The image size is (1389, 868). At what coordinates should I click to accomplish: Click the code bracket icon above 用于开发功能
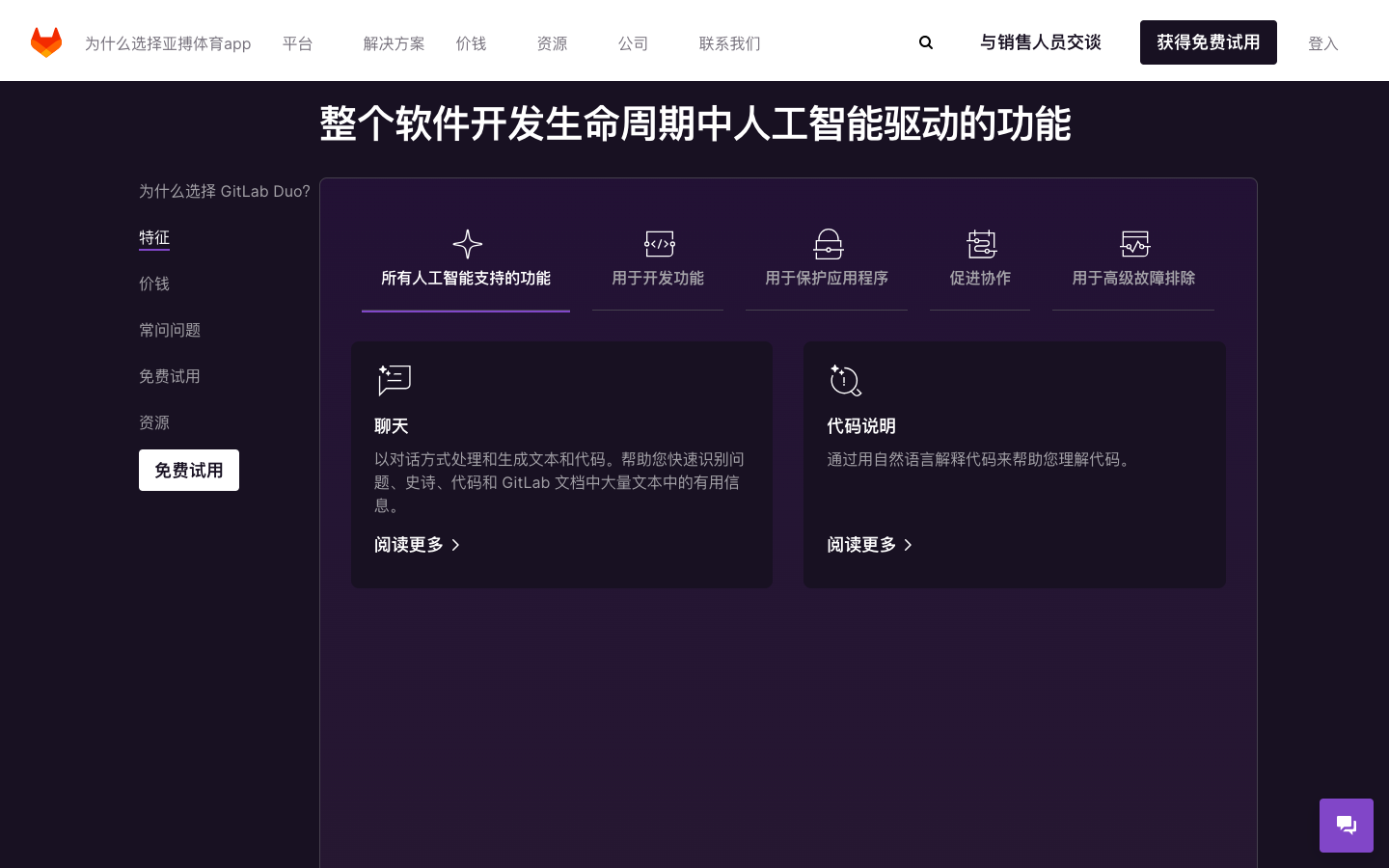[x=659, y=244]
